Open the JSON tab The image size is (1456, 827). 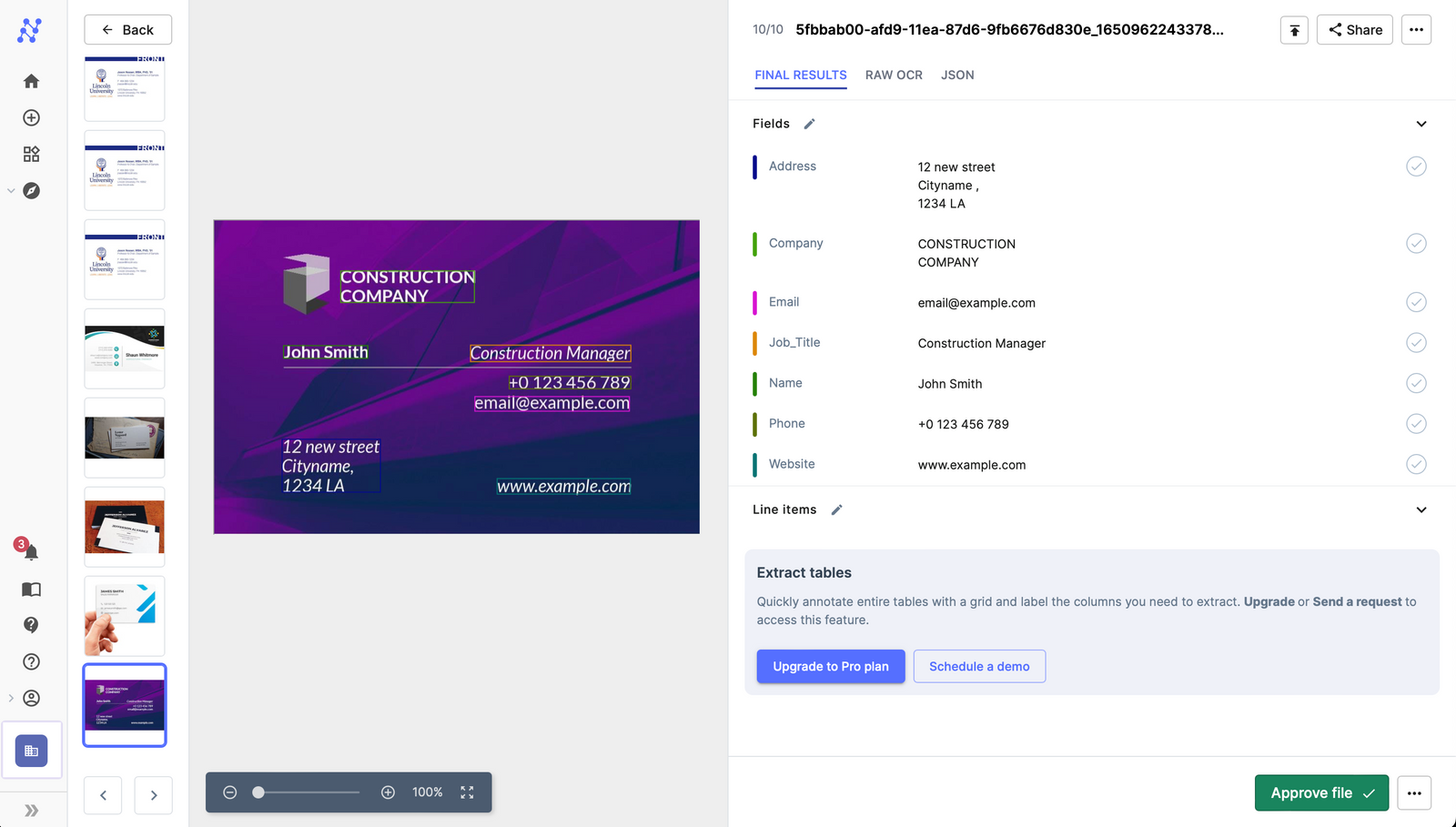(x=957, y=75)
